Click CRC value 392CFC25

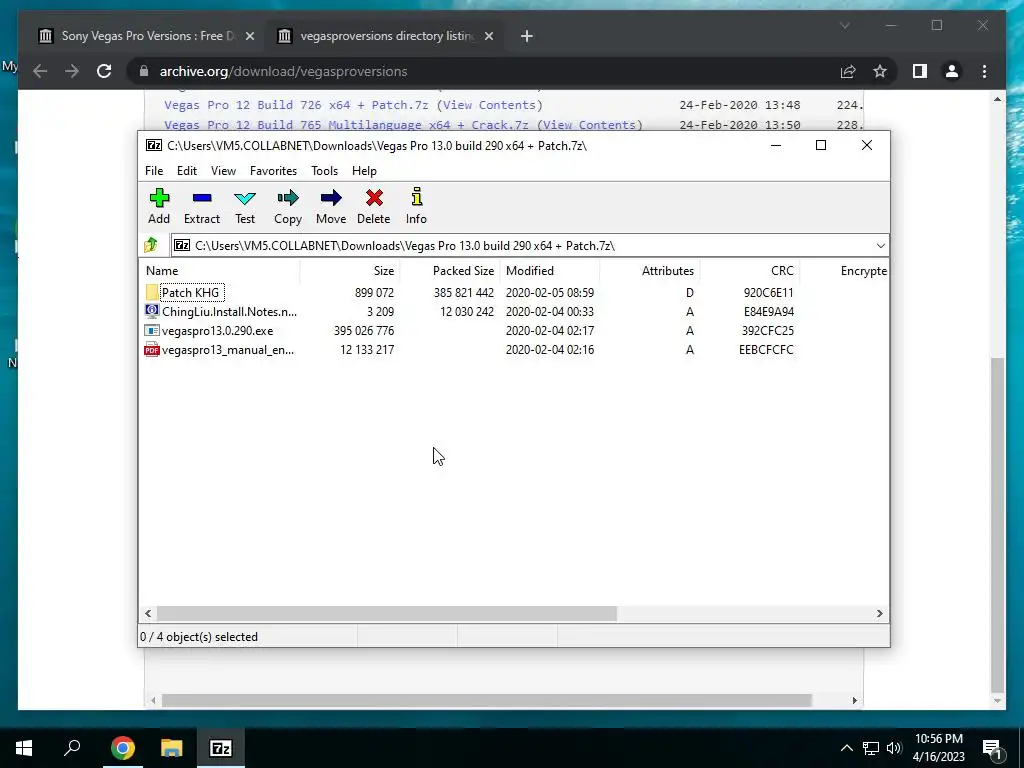(x=767, y=330)
